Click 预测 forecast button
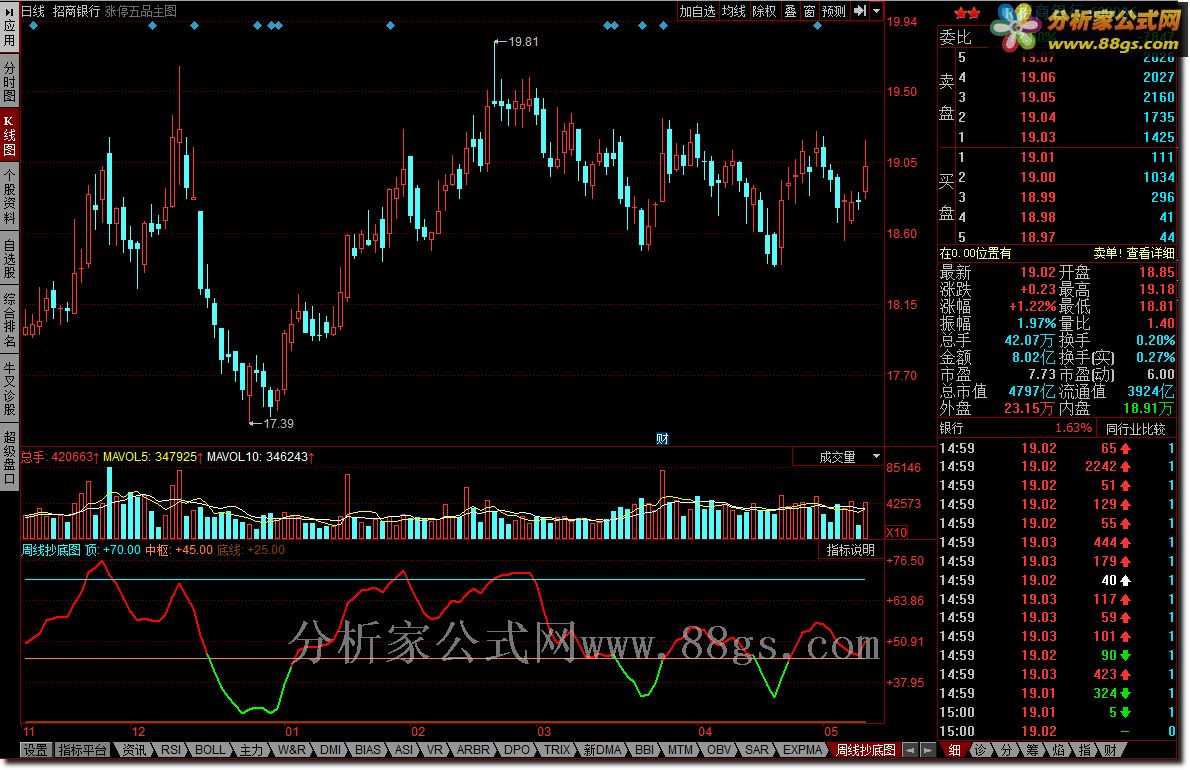1190x770 pixels. [833, 11]
